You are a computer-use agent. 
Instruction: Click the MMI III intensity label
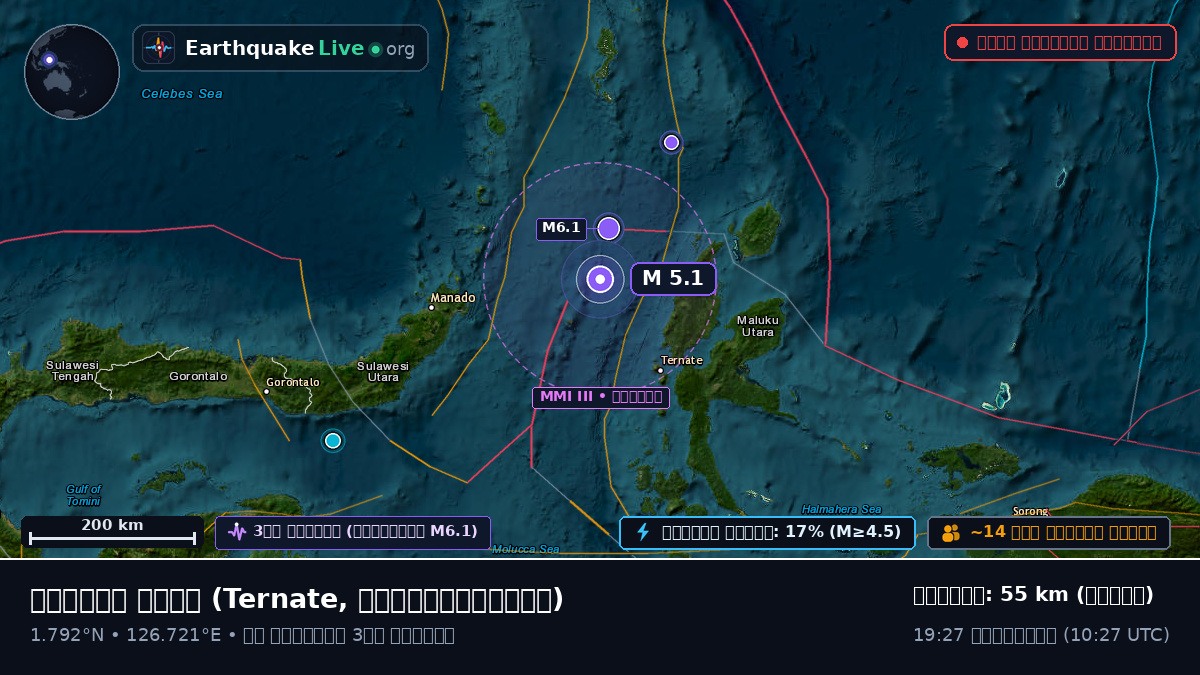point(600,397)
